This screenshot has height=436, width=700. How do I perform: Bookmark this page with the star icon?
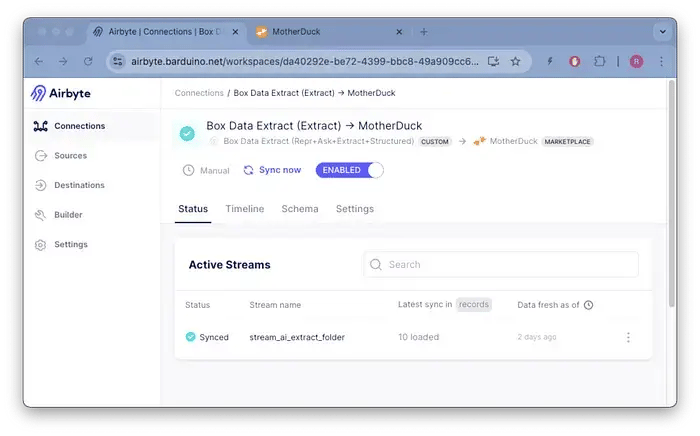pos(515,61)
